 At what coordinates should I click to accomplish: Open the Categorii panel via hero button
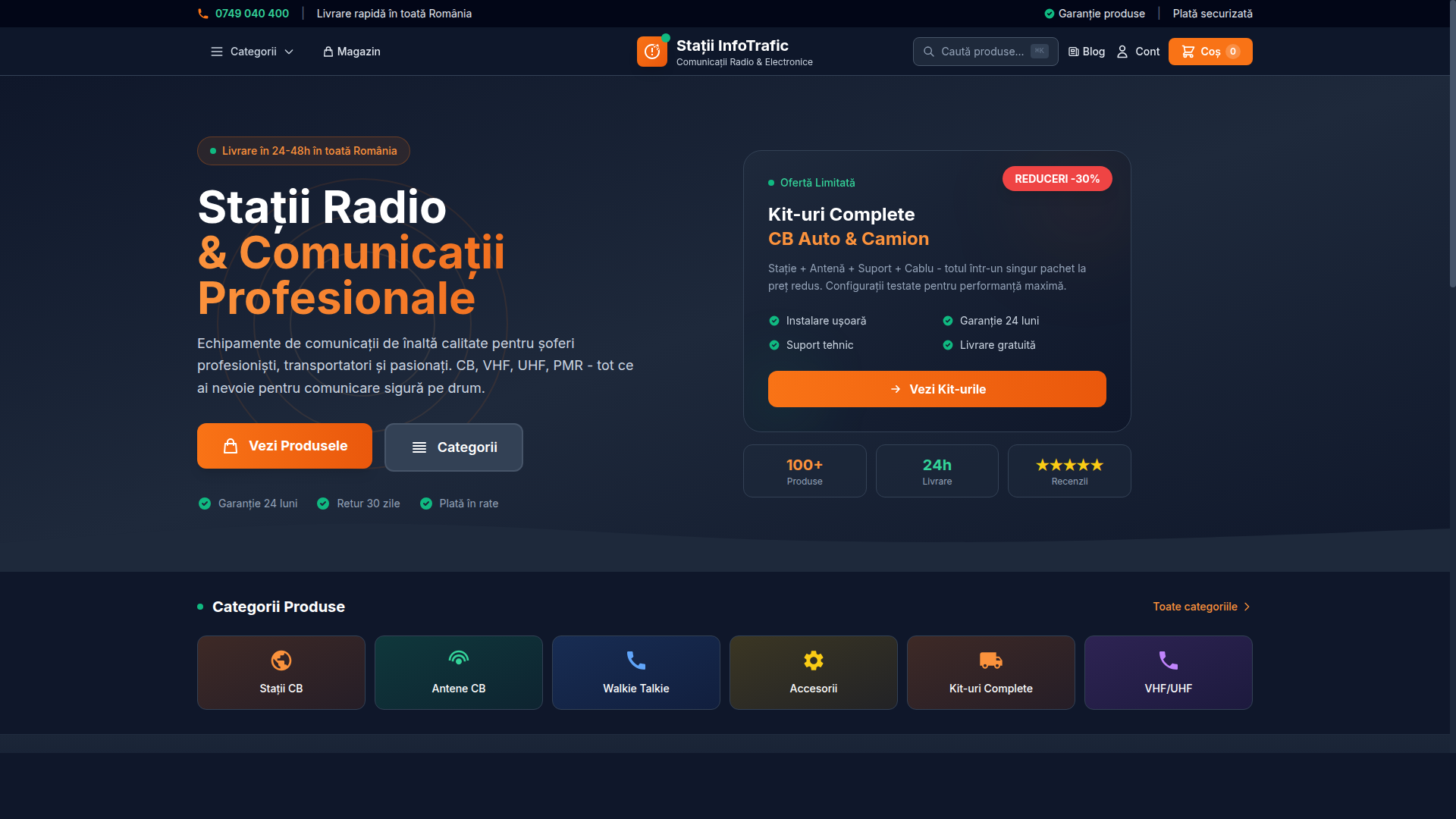(x=453, y=447)
